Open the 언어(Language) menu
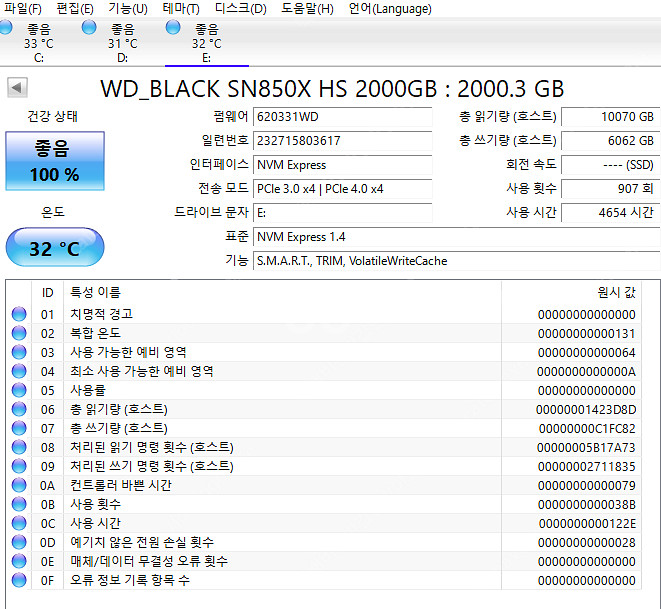Screen dimensions: 661x609 (x=390, y=8)
